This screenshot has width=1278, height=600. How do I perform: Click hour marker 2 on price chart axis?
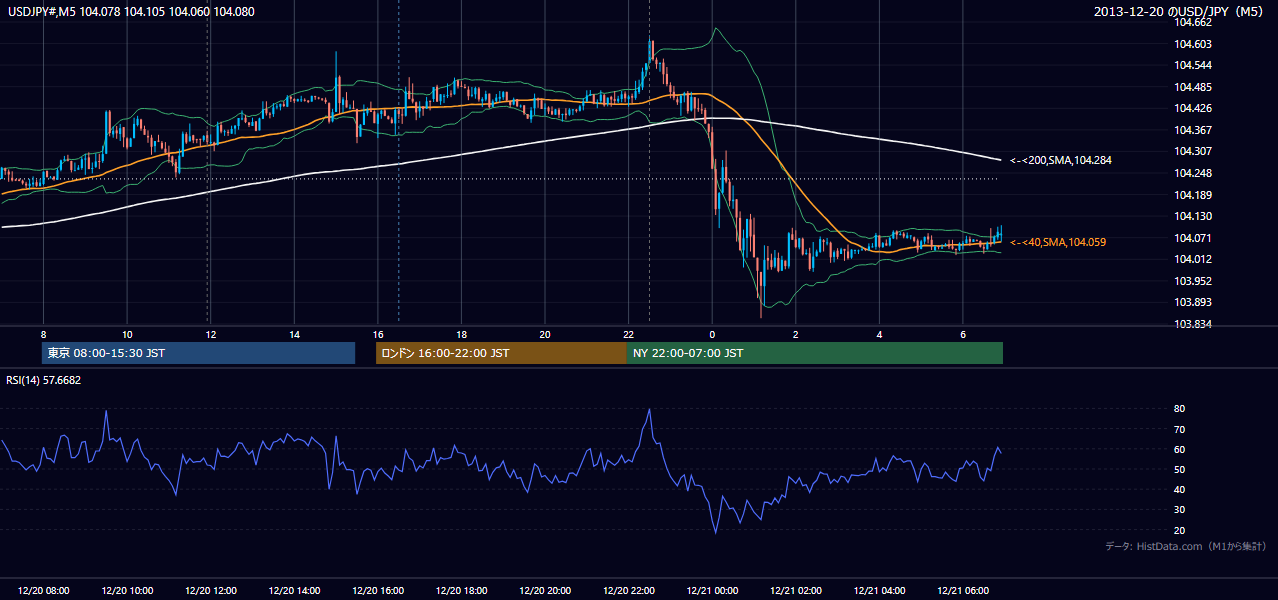coord(795,334)
